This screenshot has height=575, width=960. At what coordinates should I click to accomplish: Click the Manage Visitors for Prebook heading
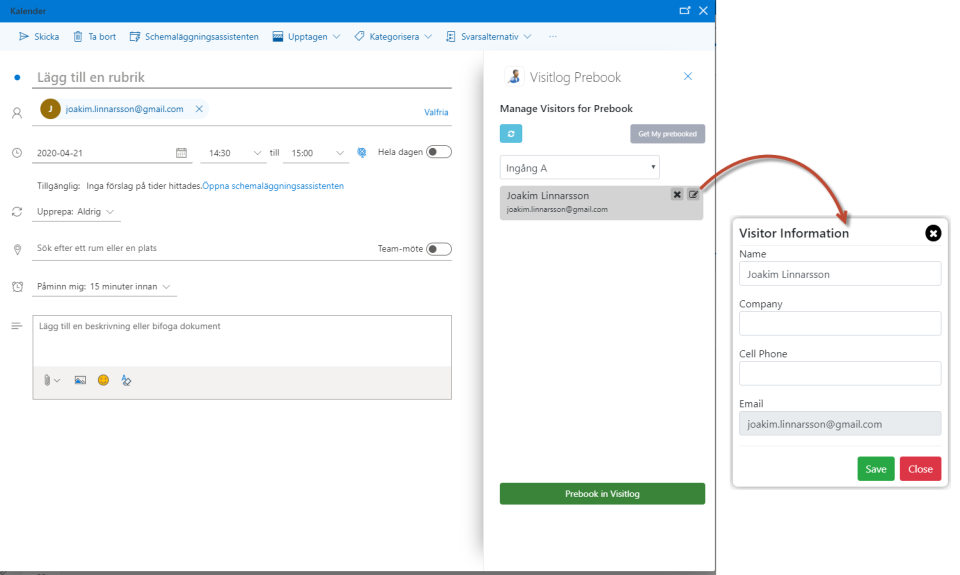click(x=566, y=108)
